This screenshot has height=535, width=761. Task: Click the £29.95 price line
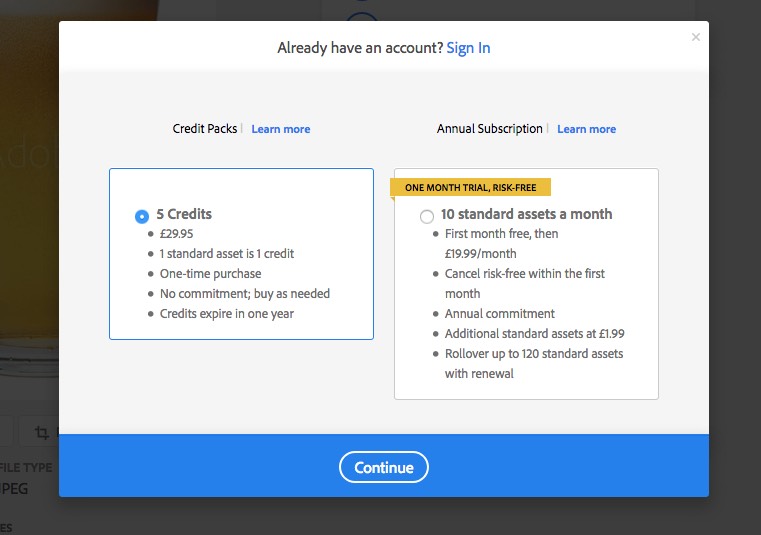tap(177, 234)
